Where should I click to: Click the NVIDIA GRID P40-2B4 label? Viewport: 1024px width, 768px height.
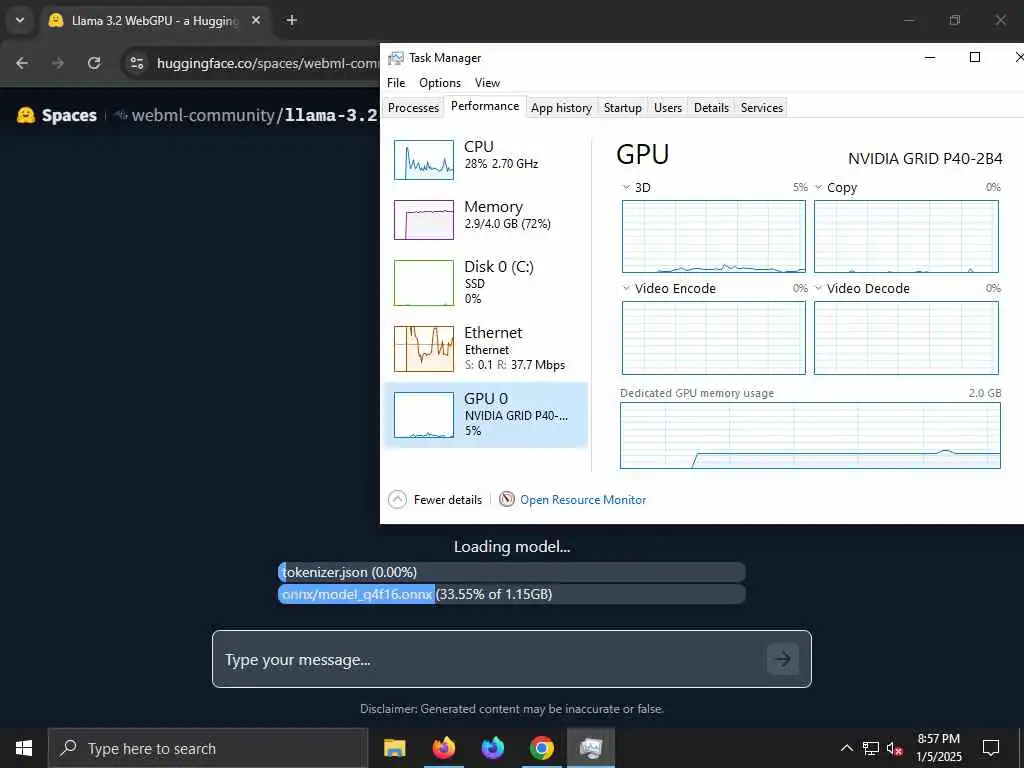[x=925, y=159]
